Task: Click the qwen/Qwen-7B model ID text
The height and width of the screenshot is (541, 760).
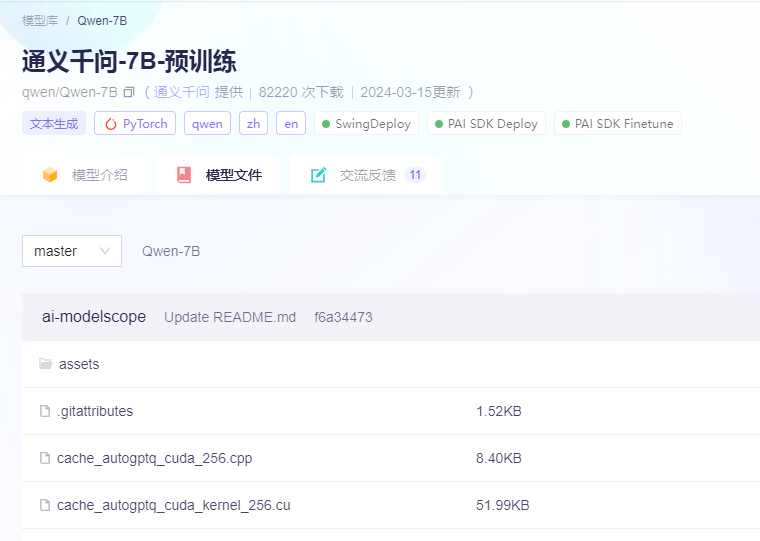Action: coord(70,92)
